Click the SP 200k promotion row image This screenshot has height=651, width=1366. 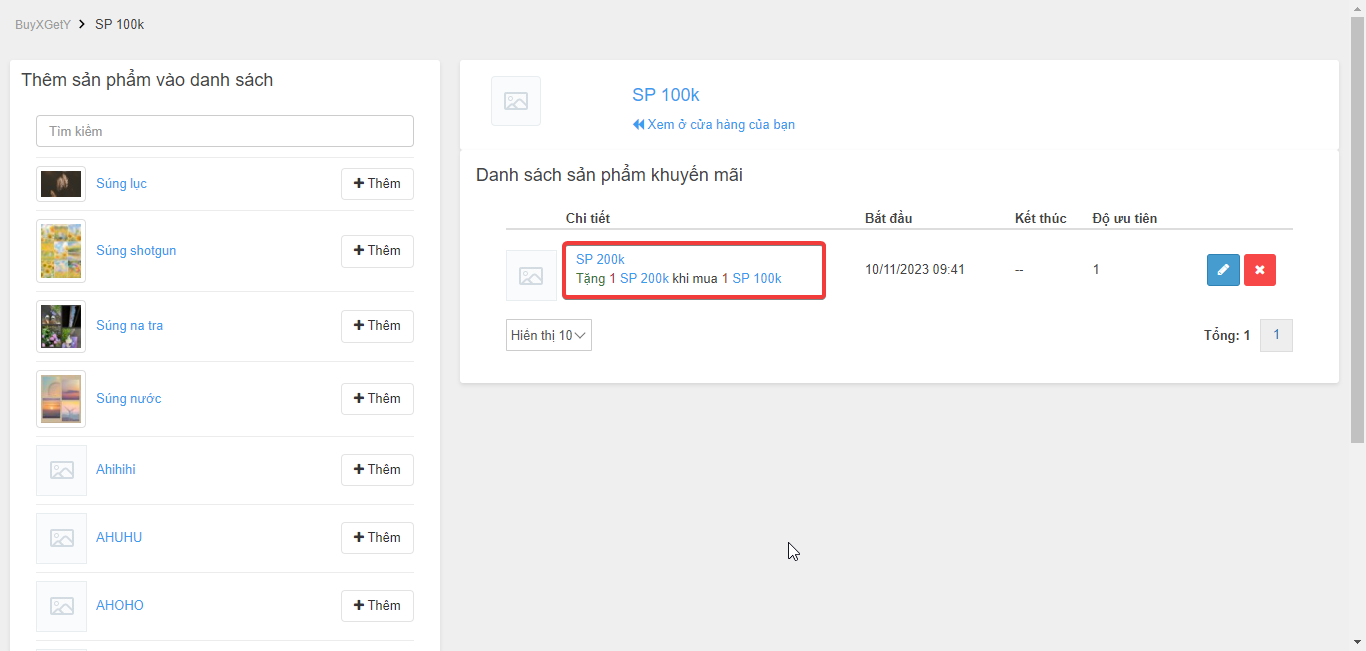(x=531, y=276)
